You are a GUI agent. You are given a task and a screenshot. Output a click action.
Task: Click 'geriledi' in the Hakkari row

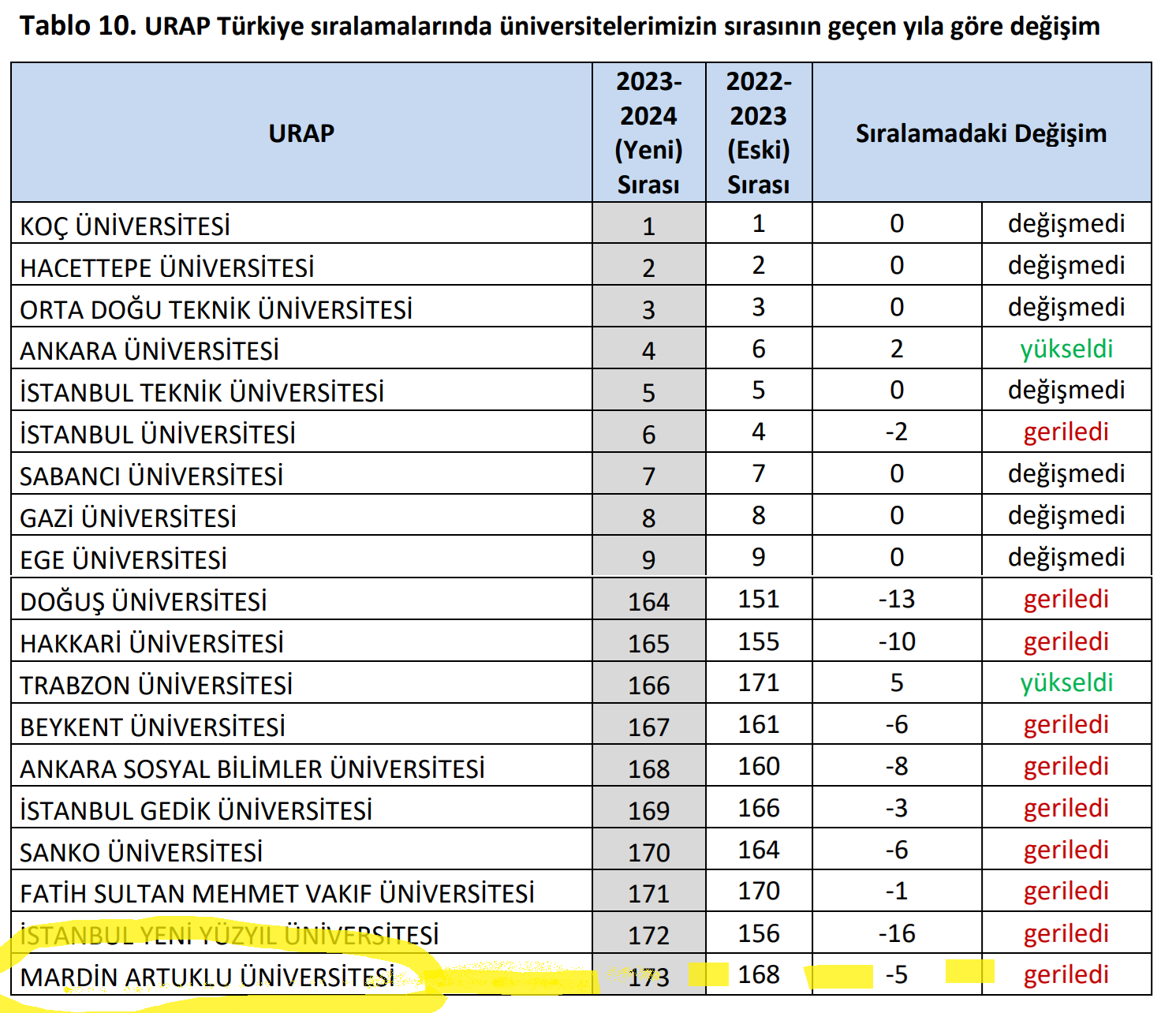point(1066,641)
